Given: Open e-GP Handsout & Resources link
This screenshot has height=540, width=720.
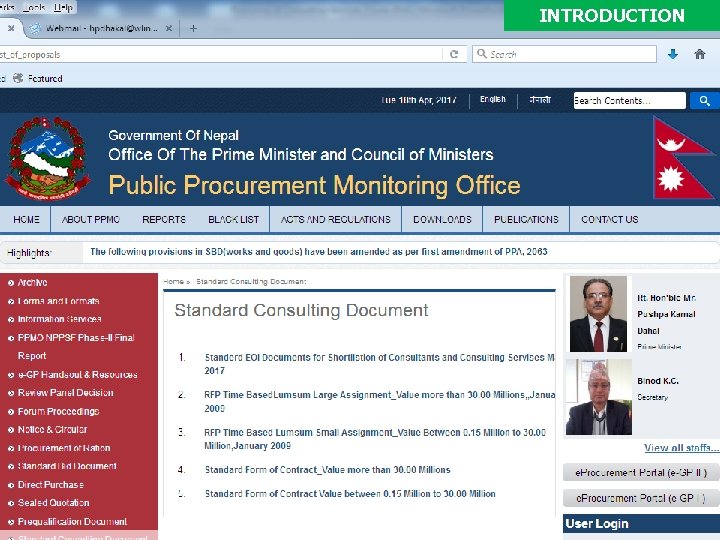Looking at the screenshot, I should (77, 375).
